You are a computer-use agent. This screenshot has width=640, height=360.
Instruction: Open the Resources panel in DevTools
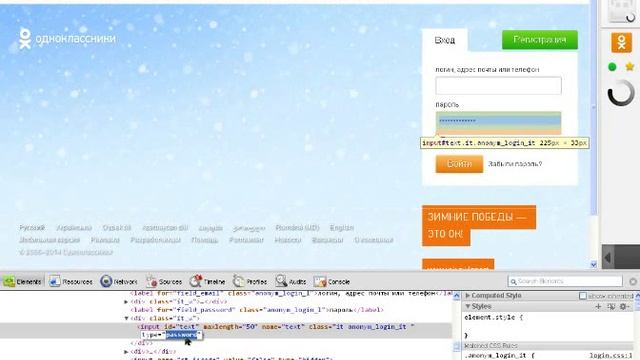pyautogui.click(x=71, y=282)
